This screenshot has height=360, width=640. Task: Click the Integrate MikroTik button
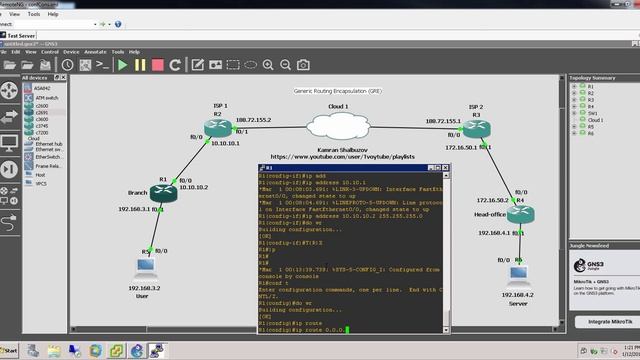point(609,322)
